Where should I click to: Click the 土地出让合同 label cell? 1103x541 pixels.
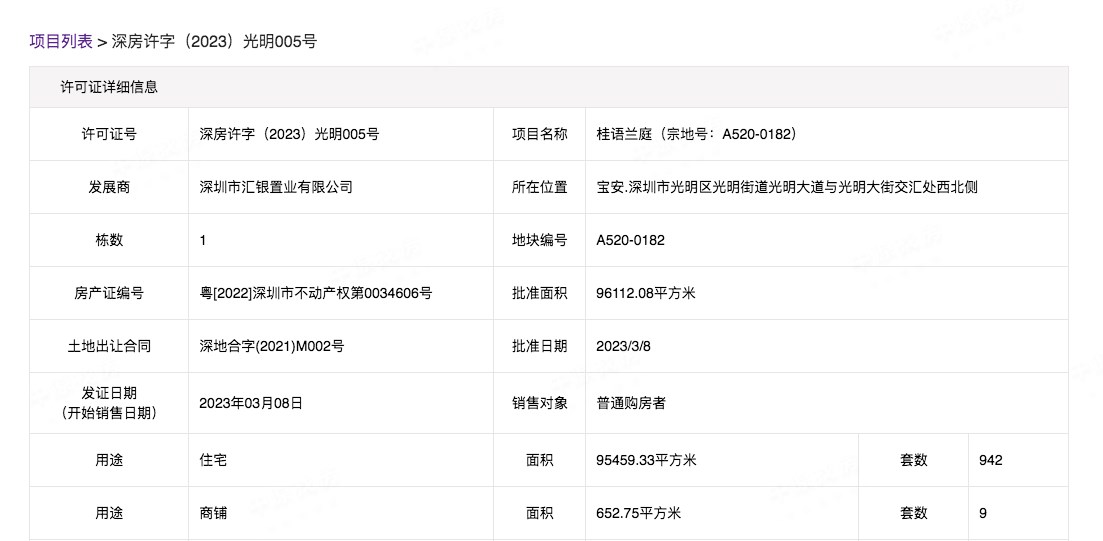pos(109,346)
